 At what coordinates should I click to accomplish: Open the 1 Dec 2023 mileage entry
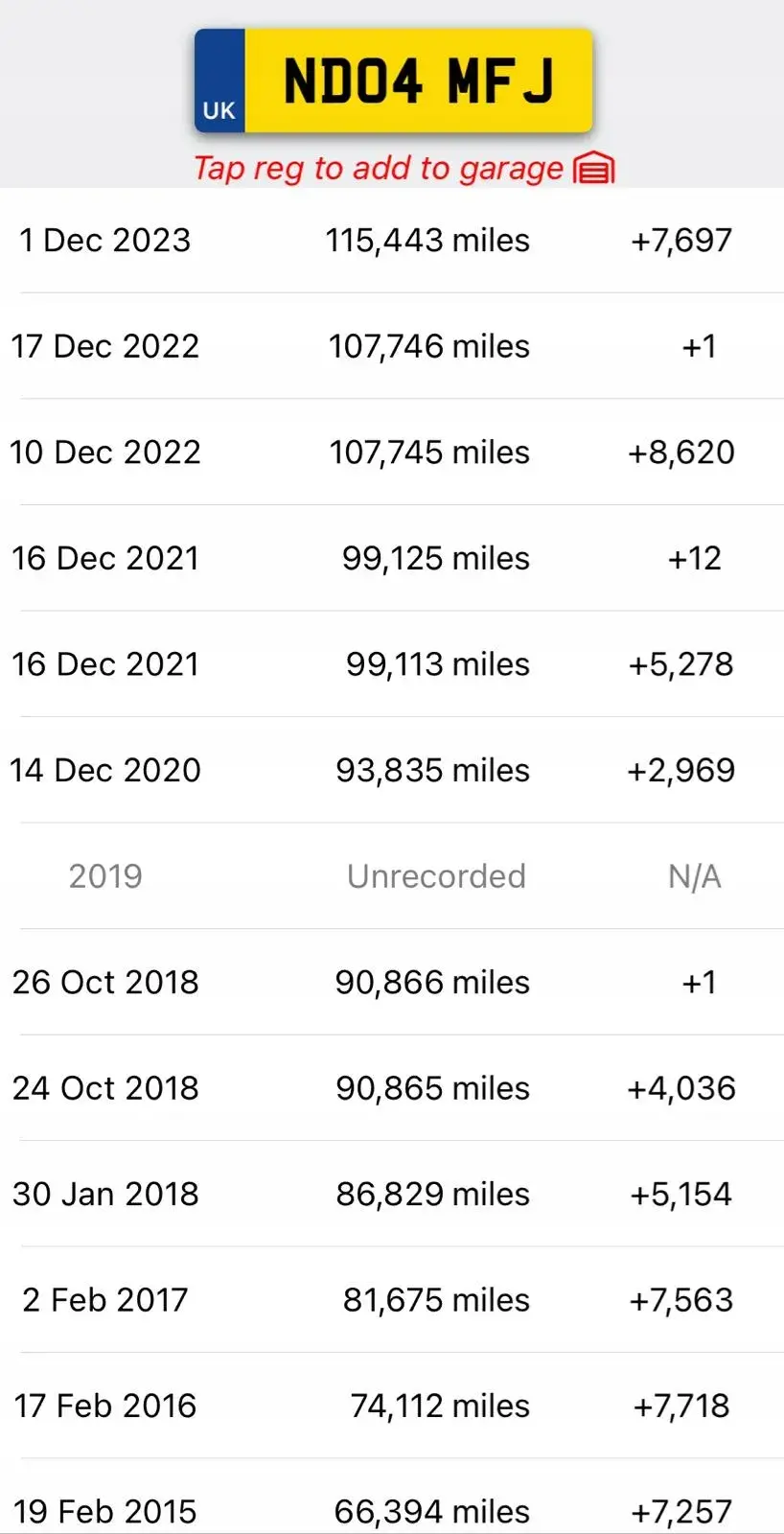(392, 240)
